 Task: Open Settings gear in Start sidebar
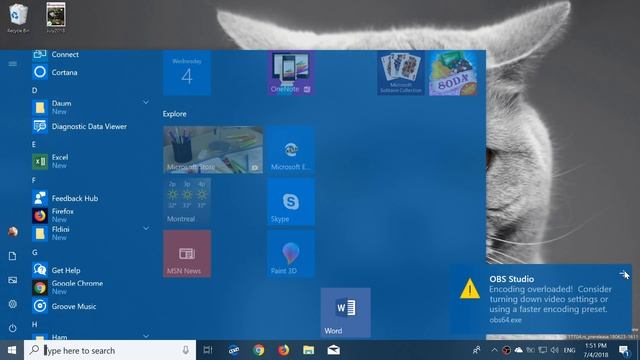click(x=12, y=304)
